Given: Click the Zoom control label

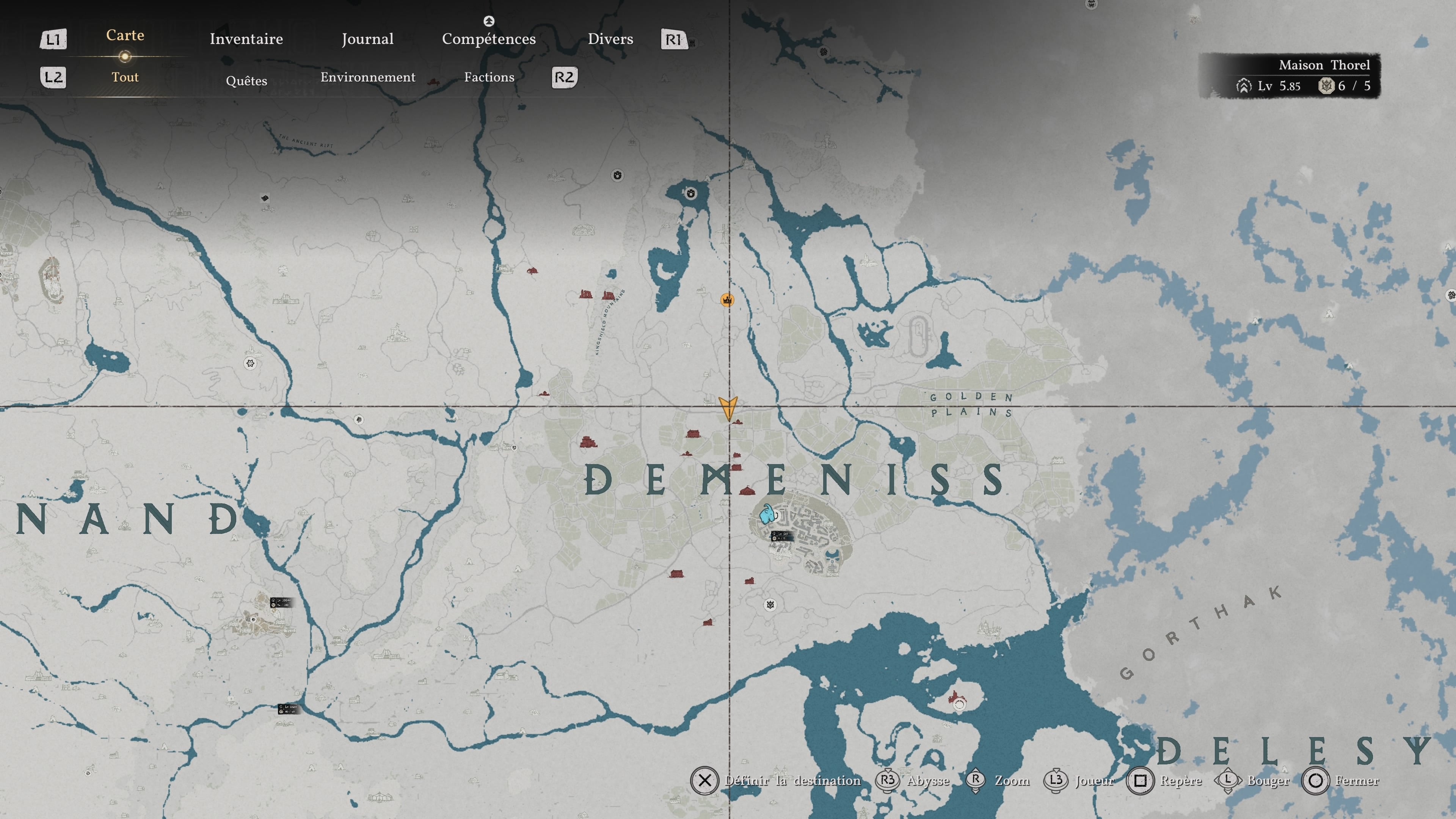Looking at the screenshot, I should (1012, 781).
